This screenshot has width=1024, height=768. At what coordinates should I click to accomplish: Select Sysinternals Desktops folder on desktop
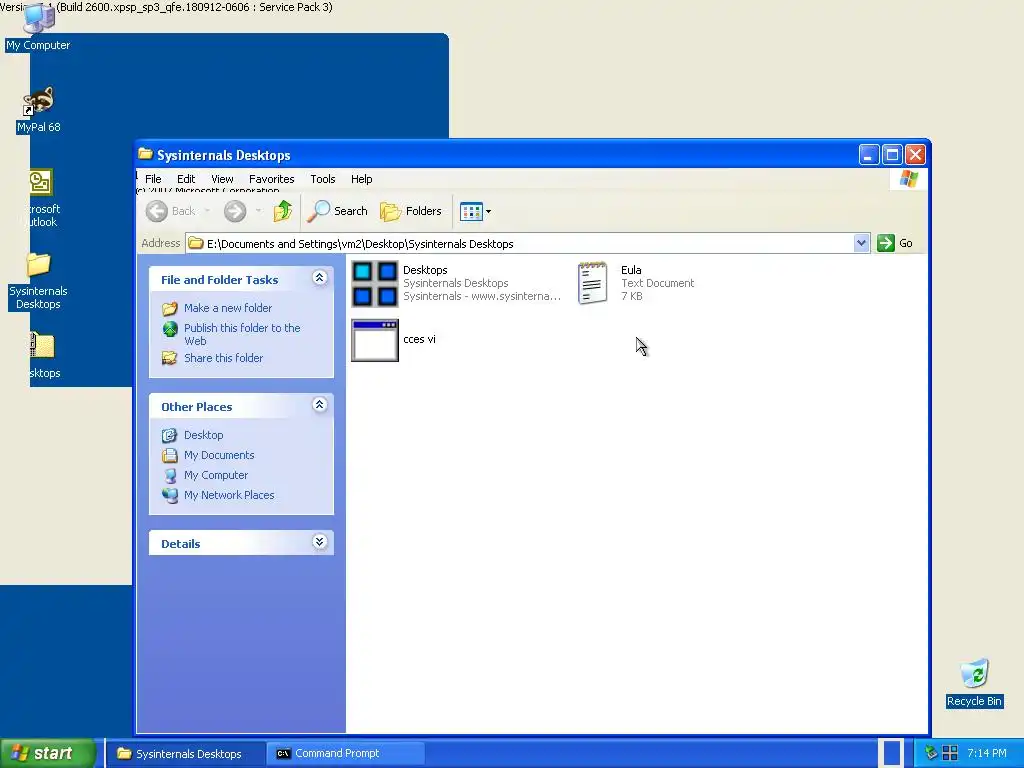click(x=38, y=281)
